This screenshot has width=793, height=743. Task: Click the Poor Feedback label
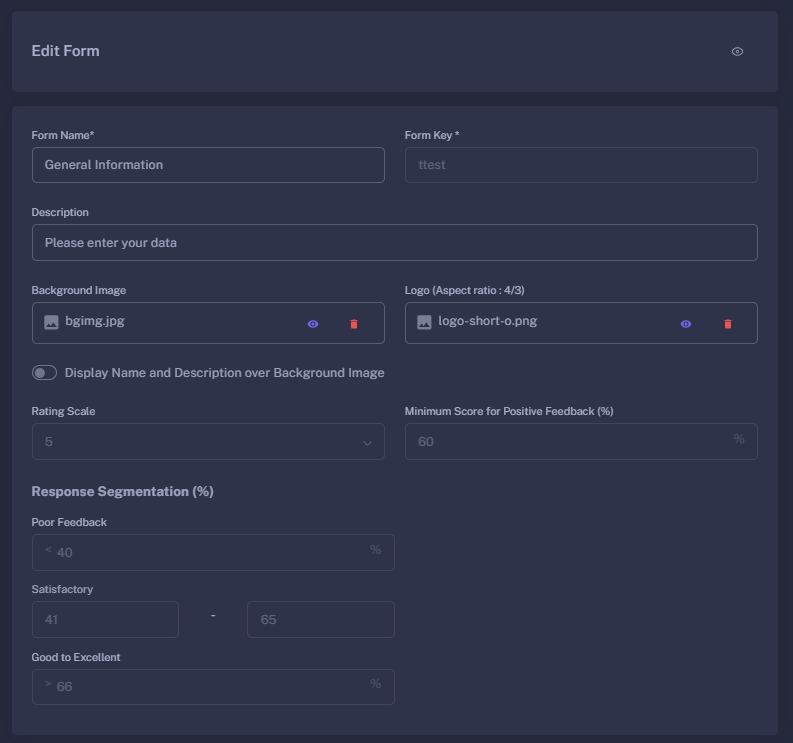point(69,522)
